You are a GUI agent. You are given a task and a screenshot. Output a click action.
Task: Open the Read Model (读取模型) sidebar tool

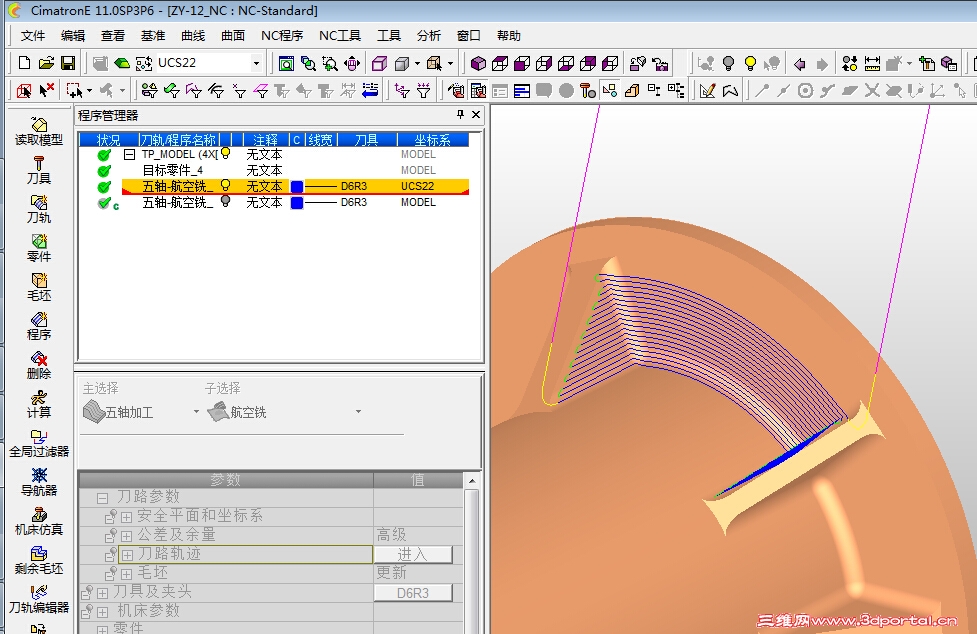39,131
